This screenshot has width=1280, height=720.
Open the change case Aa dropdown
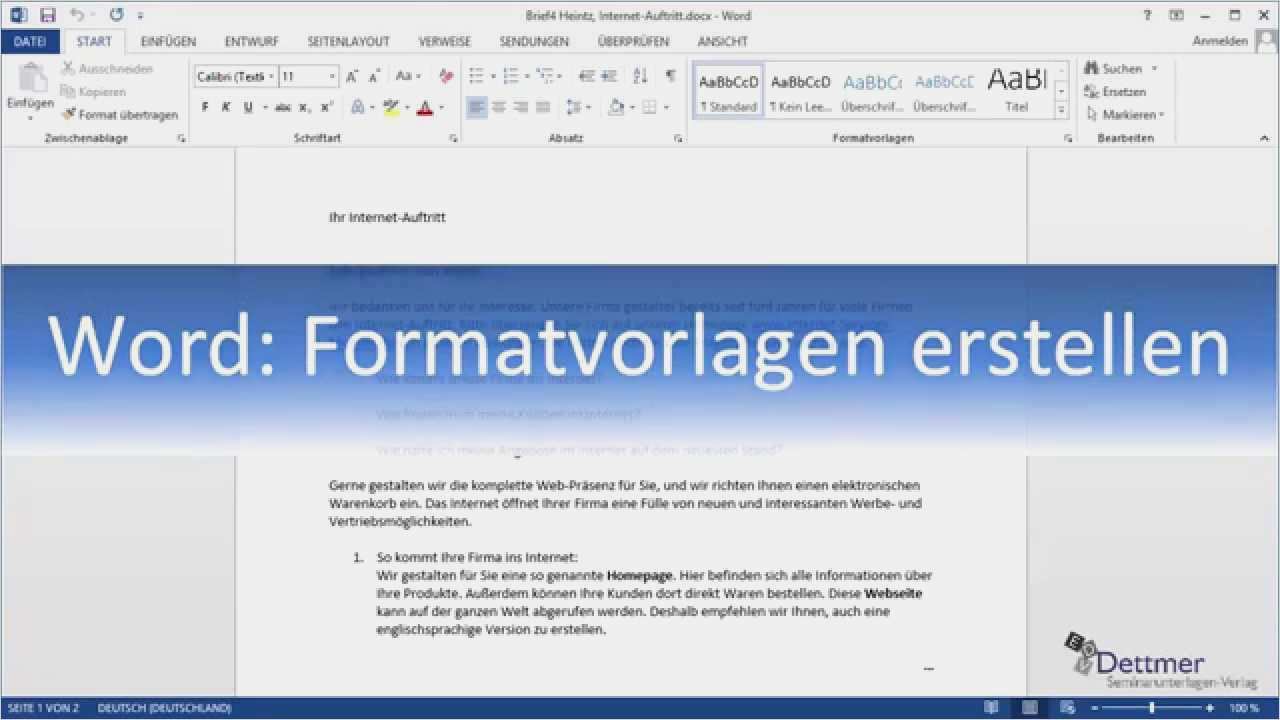[409, 77]
